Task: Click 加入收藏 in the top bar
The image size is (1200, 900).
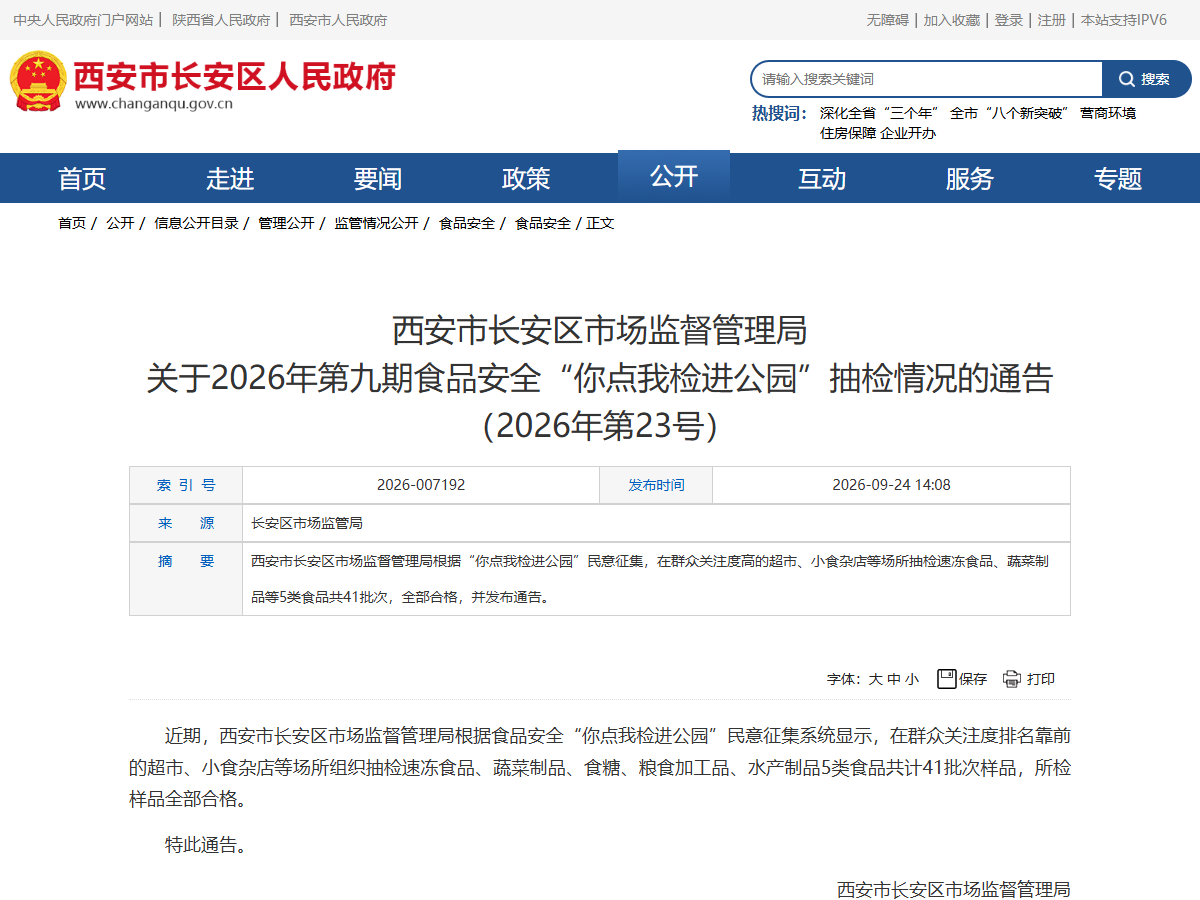Action: click(951, 20)
